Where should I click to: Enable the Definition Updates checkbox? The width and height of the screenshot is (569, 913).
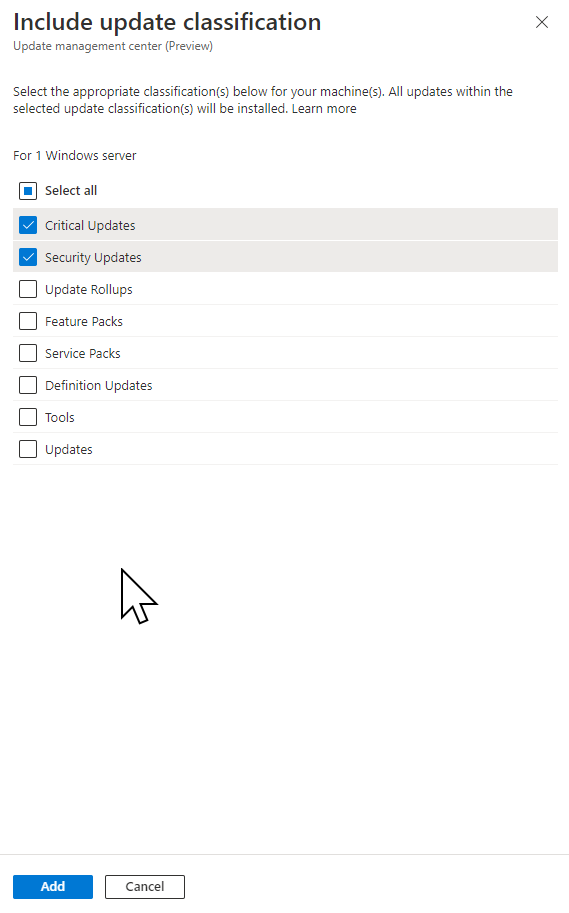(28, 385)
